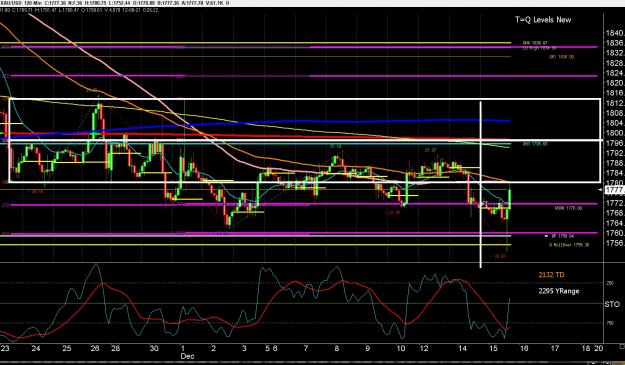This screenshot has width=625, height=365.
Task: Click the 1768 price axis value
Action: 615,213
